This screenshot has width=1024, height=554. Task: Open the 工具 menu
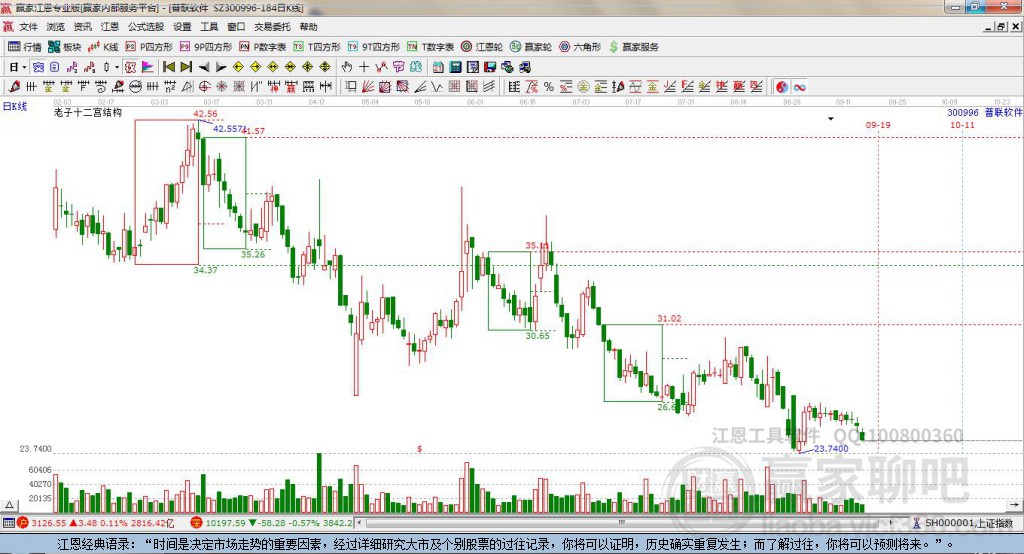[x=209, y=27]
